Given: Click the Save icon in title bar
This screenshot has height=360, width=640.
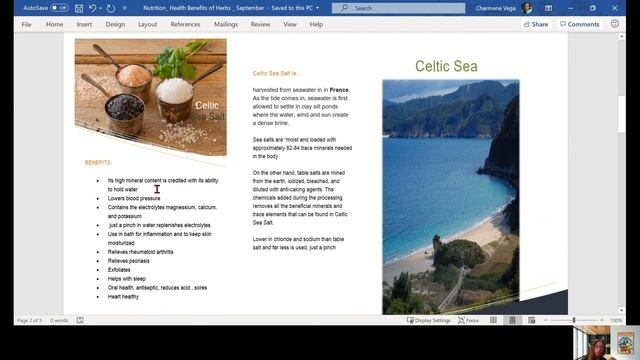Looking at the screenshot, I should click(79, 8).
